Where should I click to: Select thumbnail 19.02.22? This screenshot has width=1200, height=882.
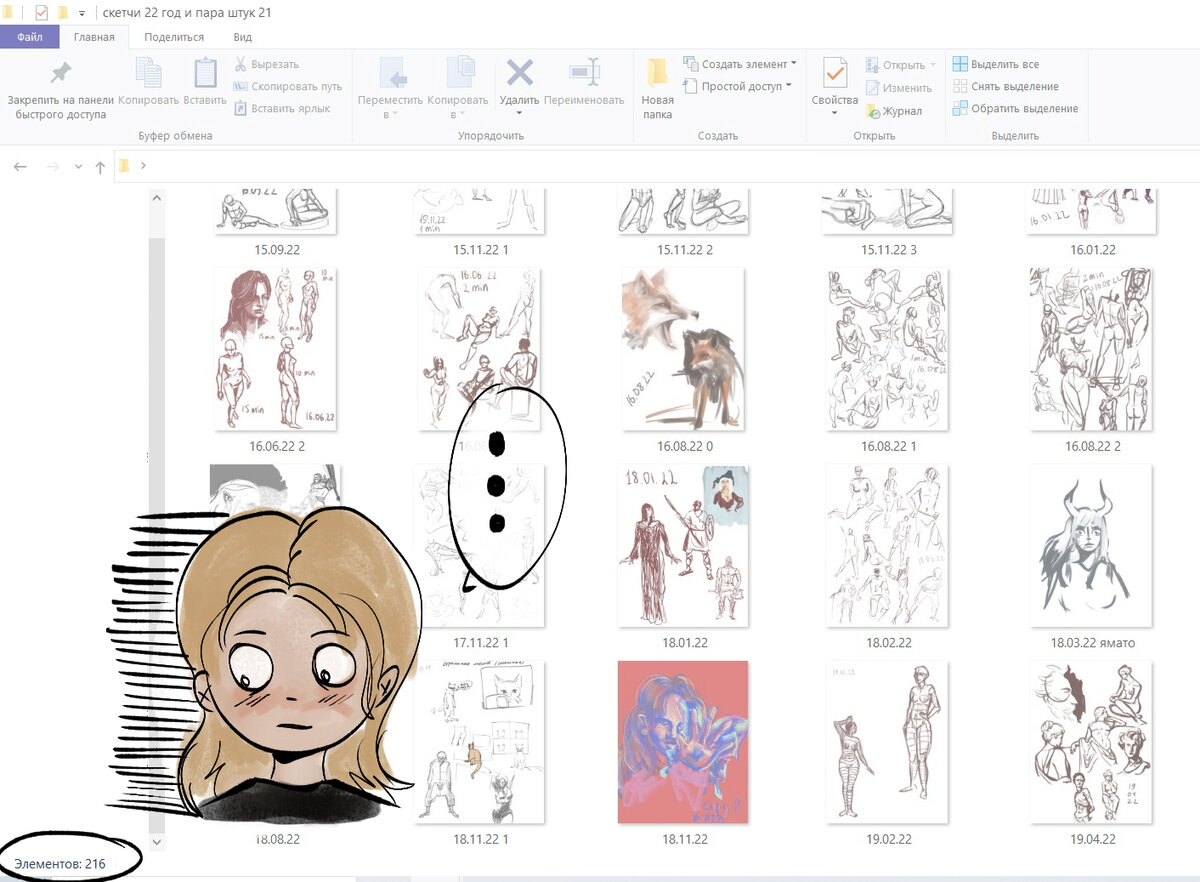pyautogui.click(x=889, y=743)
